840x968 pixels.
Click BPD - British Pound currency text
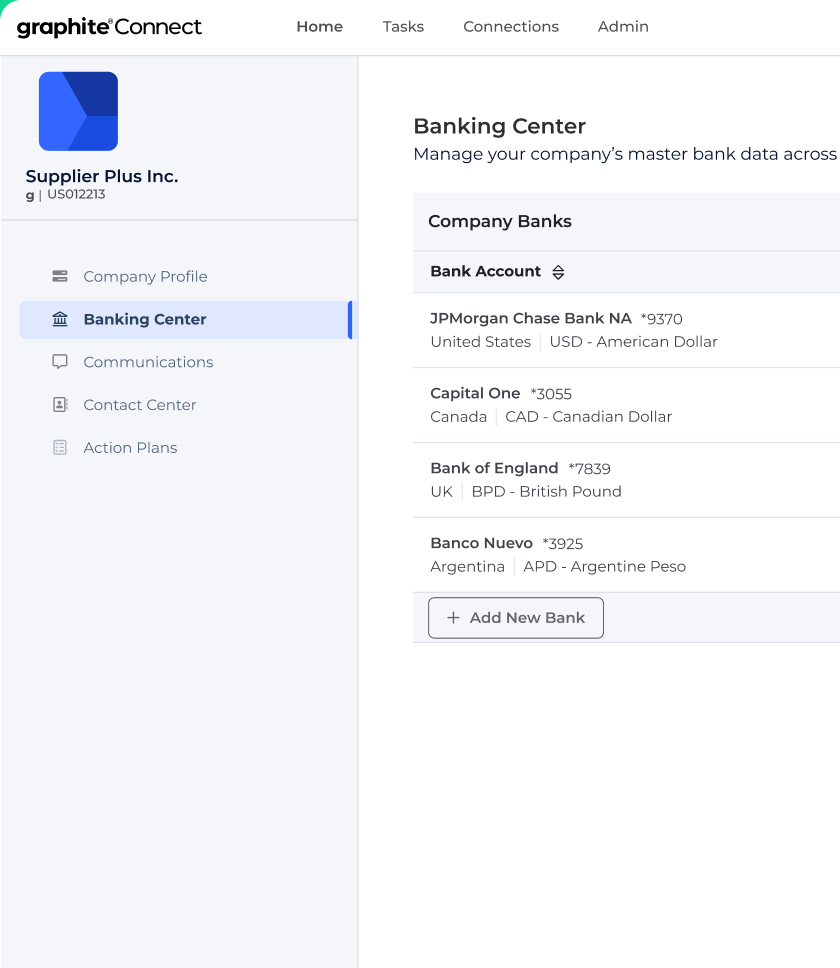(x=546, y=491)
